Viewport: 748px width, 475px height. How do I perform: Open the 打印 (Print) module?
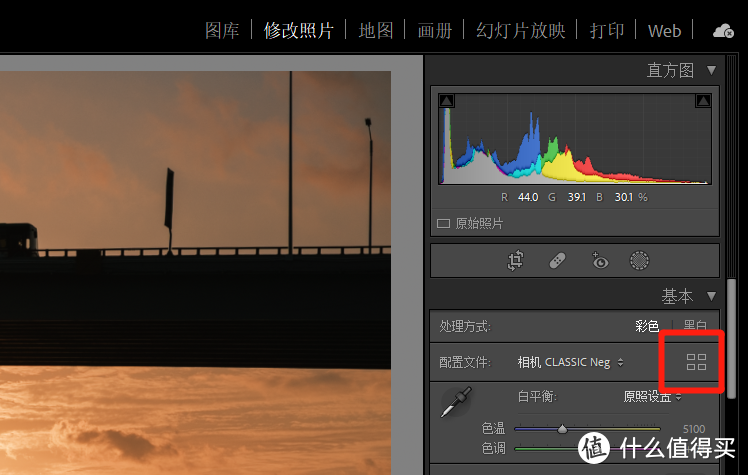pyautogui.click(x=607, y=31)
